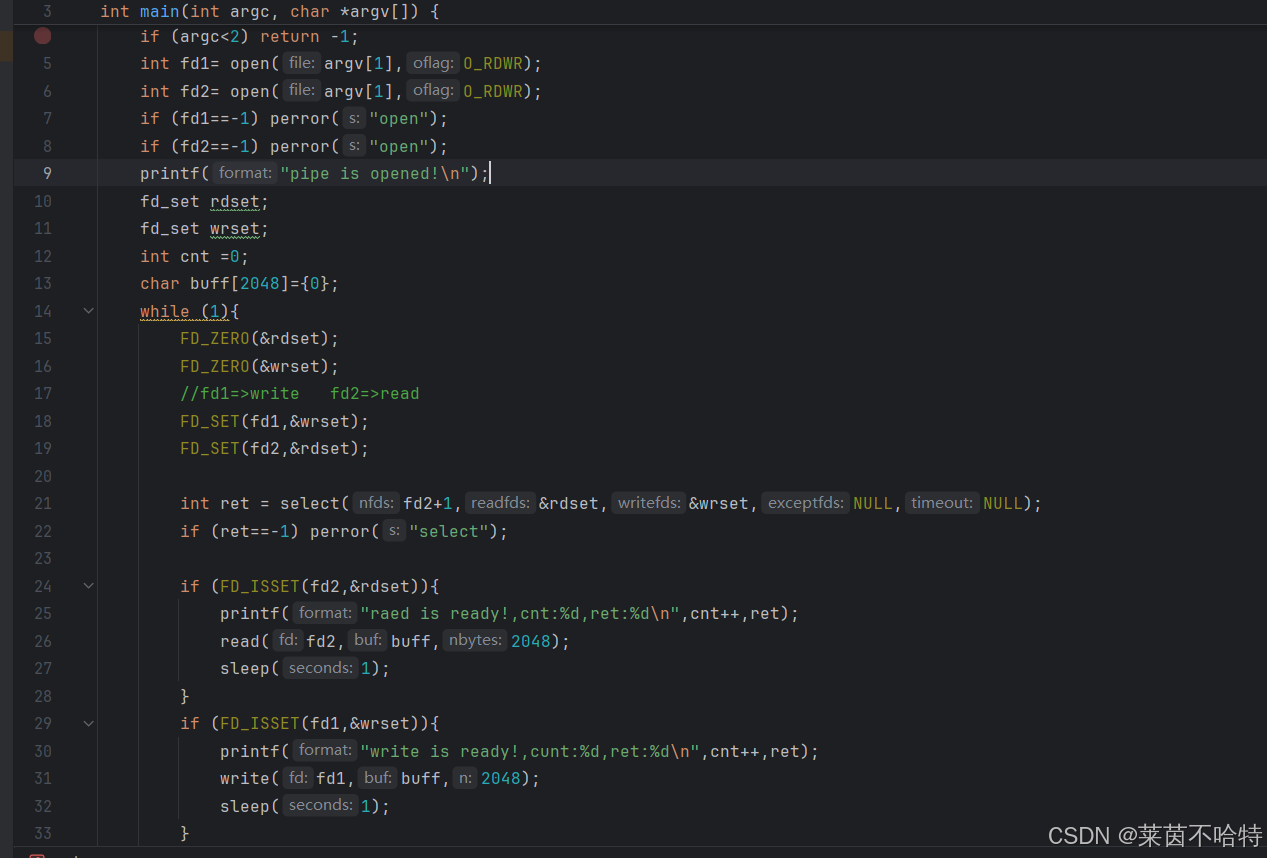The height and width of the screenshot is (858, 1267).
Task: Click the "n:" hint in the write call
Action: [465, 778]
